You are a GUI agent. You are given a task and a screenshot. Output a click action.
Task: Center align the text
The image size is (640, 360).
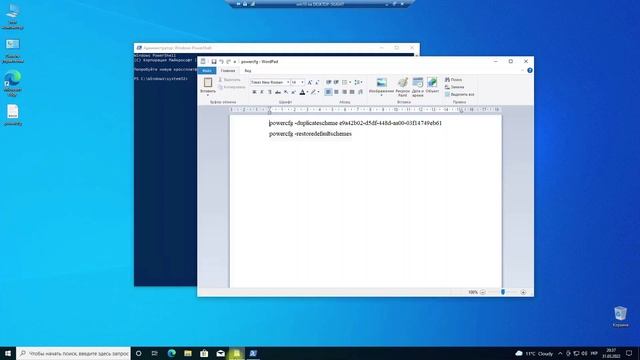point(336,92)
